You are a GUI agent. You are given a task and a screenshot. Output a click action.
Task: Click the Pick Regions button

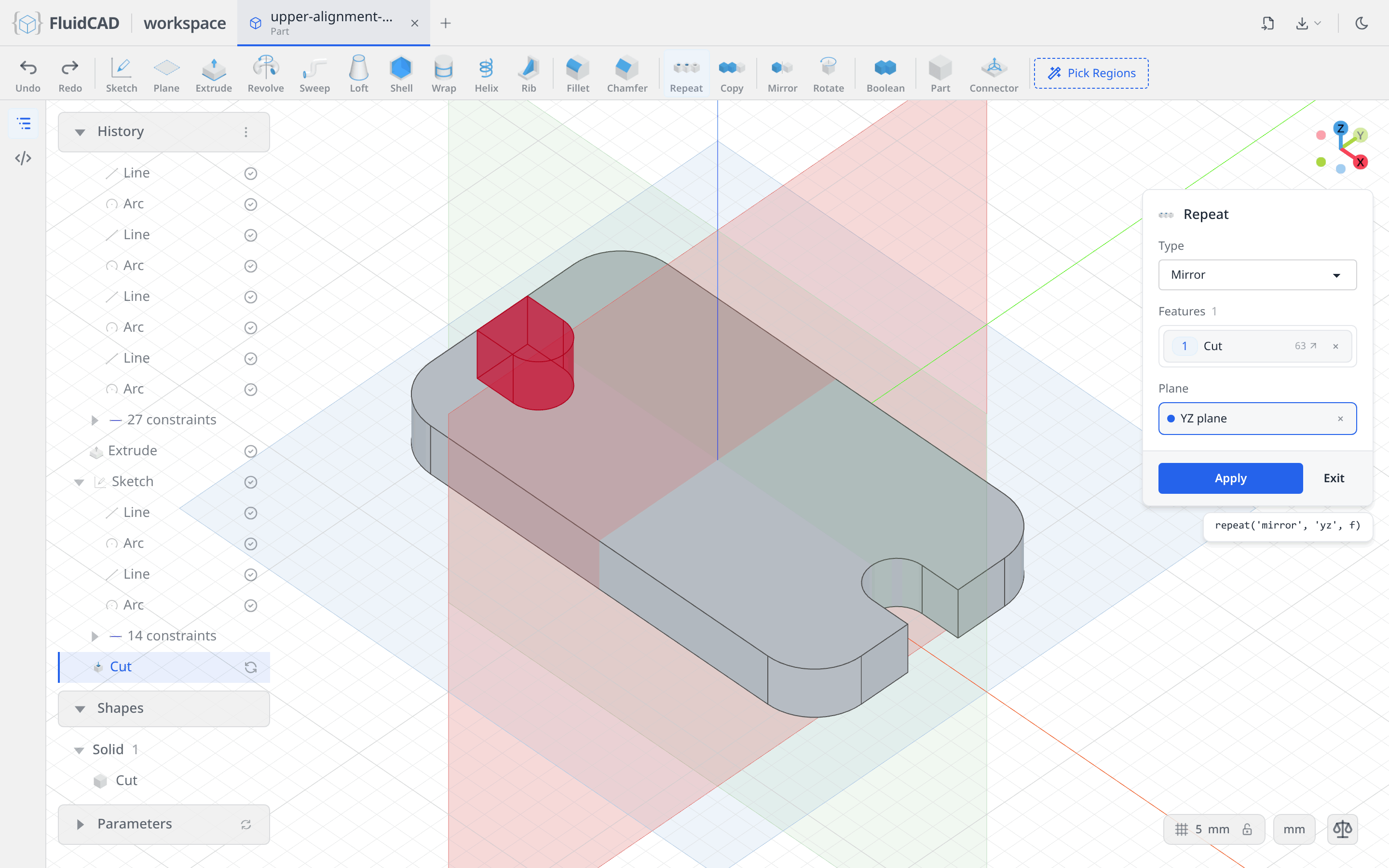tap(1091, 73)
